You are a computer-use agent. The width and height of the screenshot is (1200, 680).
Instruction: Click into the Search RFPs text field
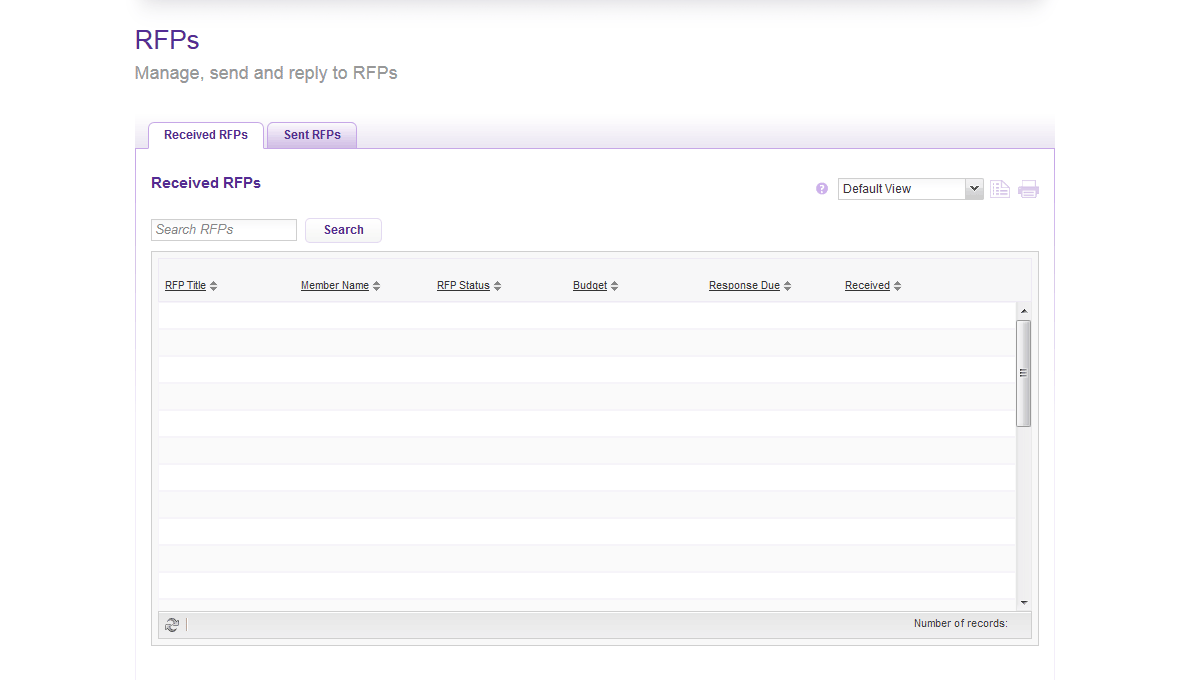(x=224, y=230)
